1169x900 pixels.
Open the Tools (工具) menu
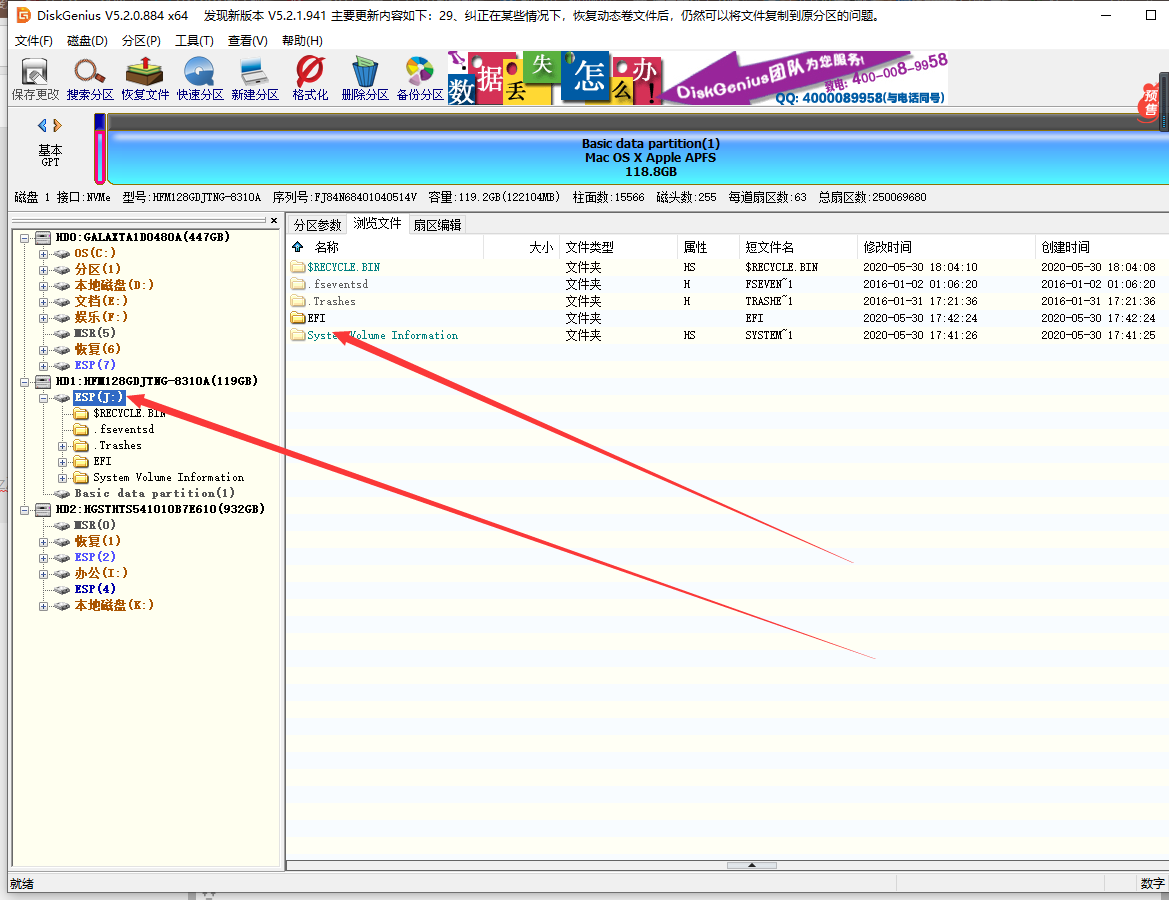(194, 41)
